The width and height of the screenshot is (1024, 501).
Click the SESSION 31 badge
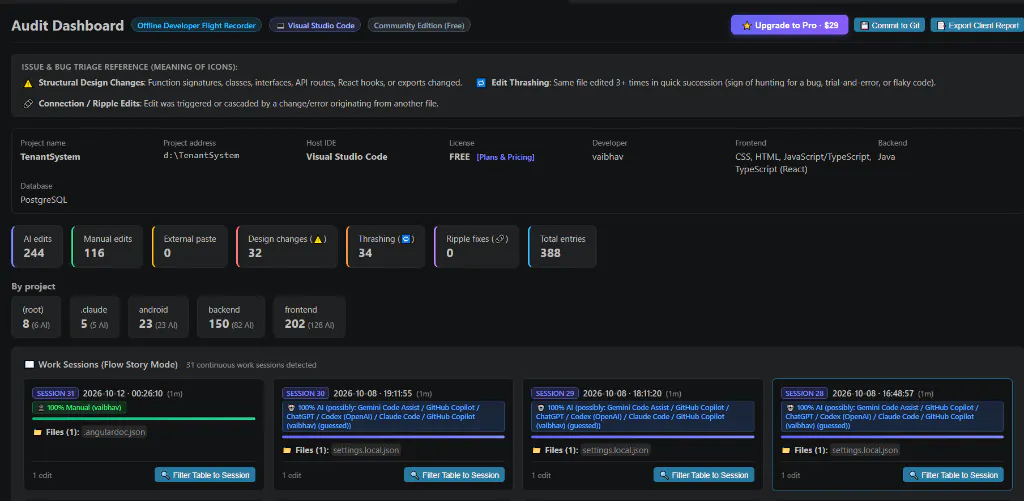(x=56, y=393)
